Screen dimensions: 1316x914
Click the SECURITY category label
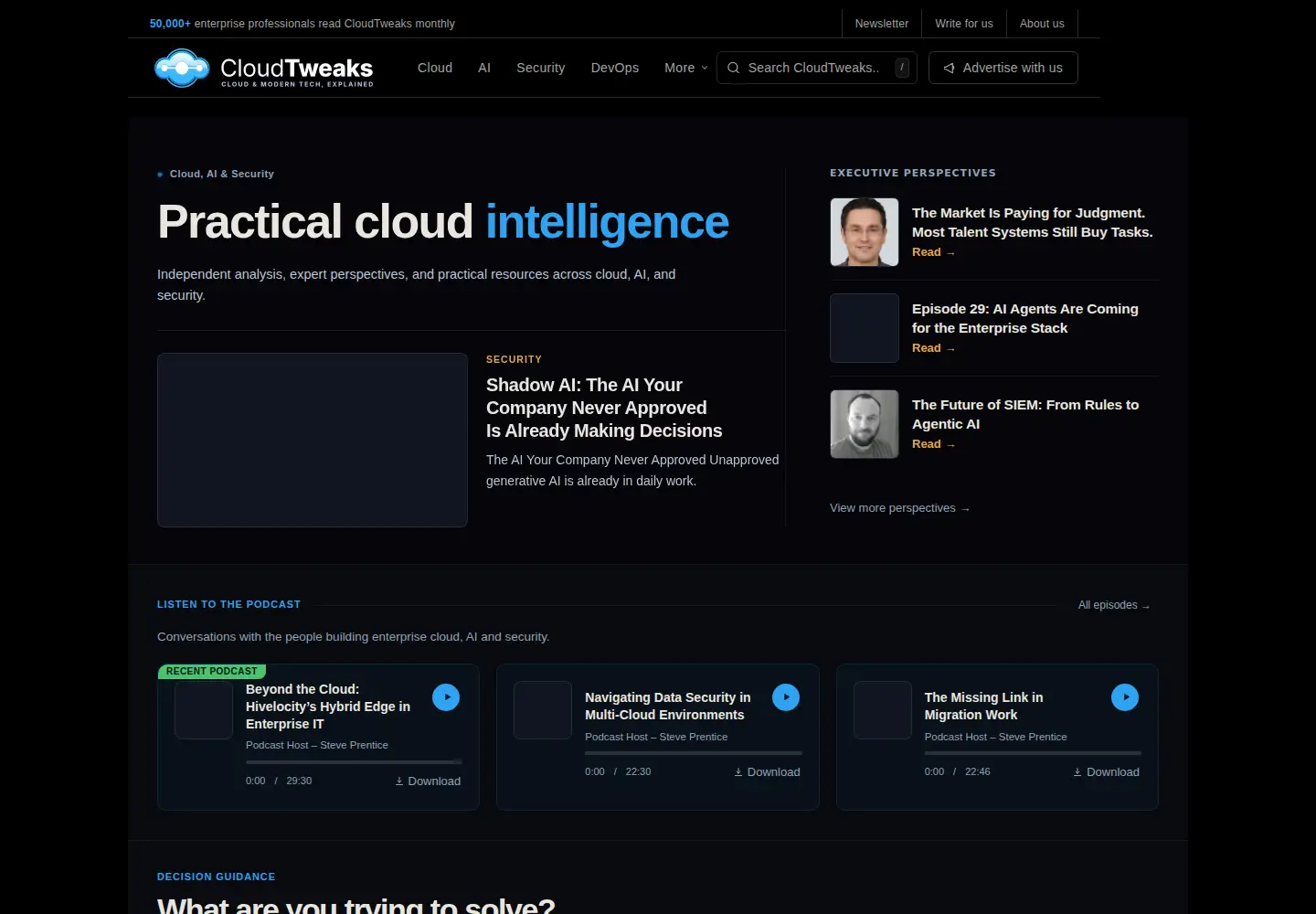tap(514, 359)
